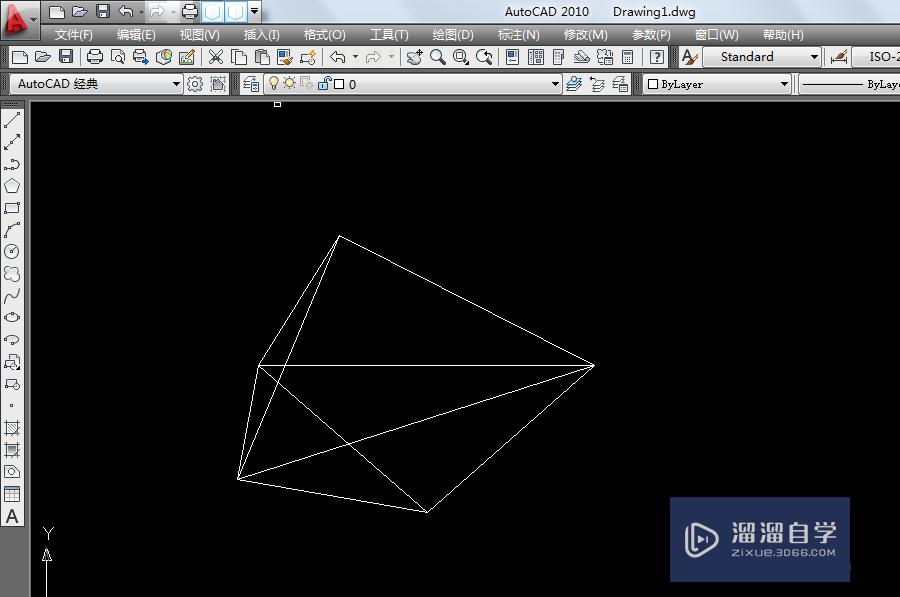Click the Make Block tool
The width and height of the screenshot is (900, 597).
tap(12, 383)
